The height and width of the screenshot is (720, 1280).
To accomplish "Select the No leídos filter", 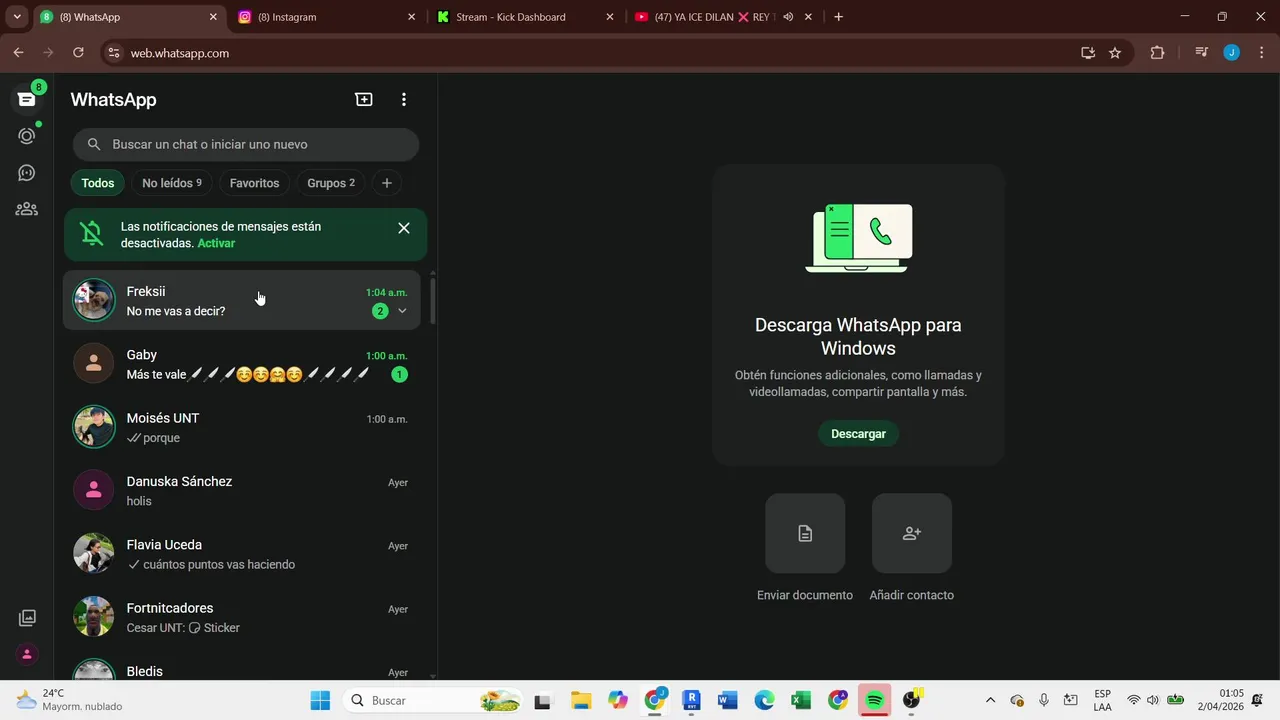I will [x=172, y=183].
